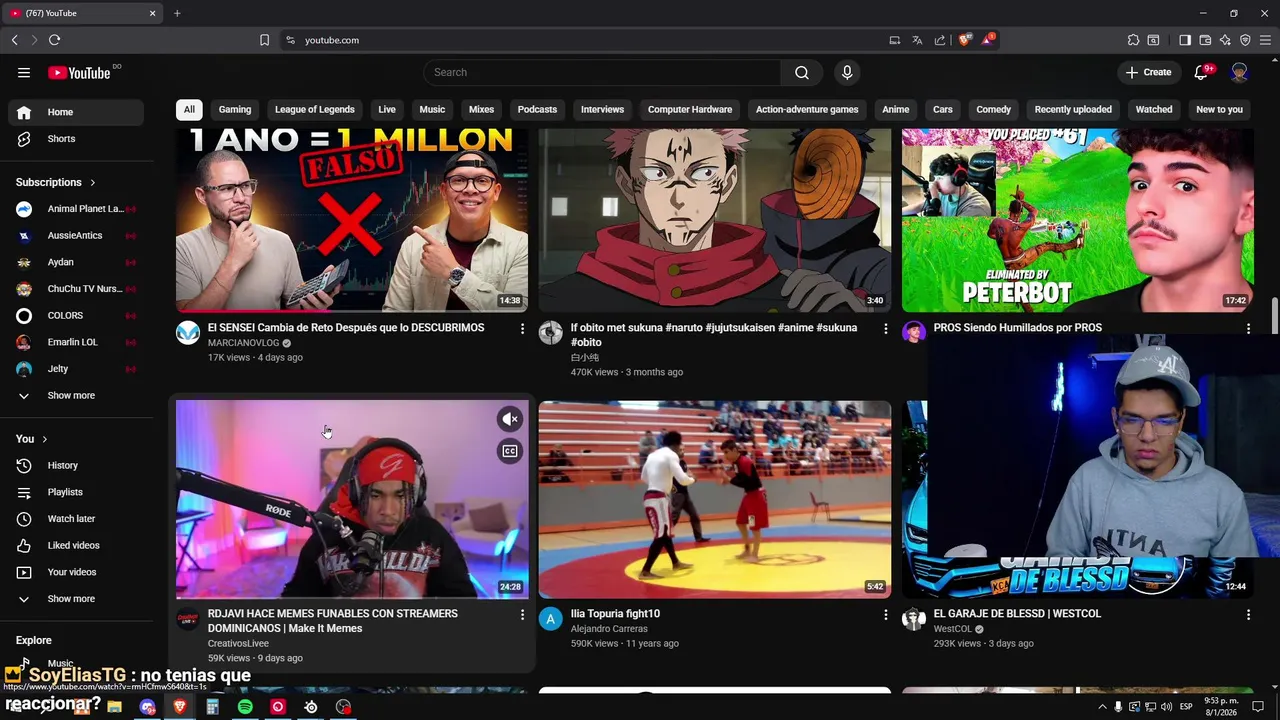The image size is (1280, 720).
Task: Click the Create button
Action: point(1148,72)
